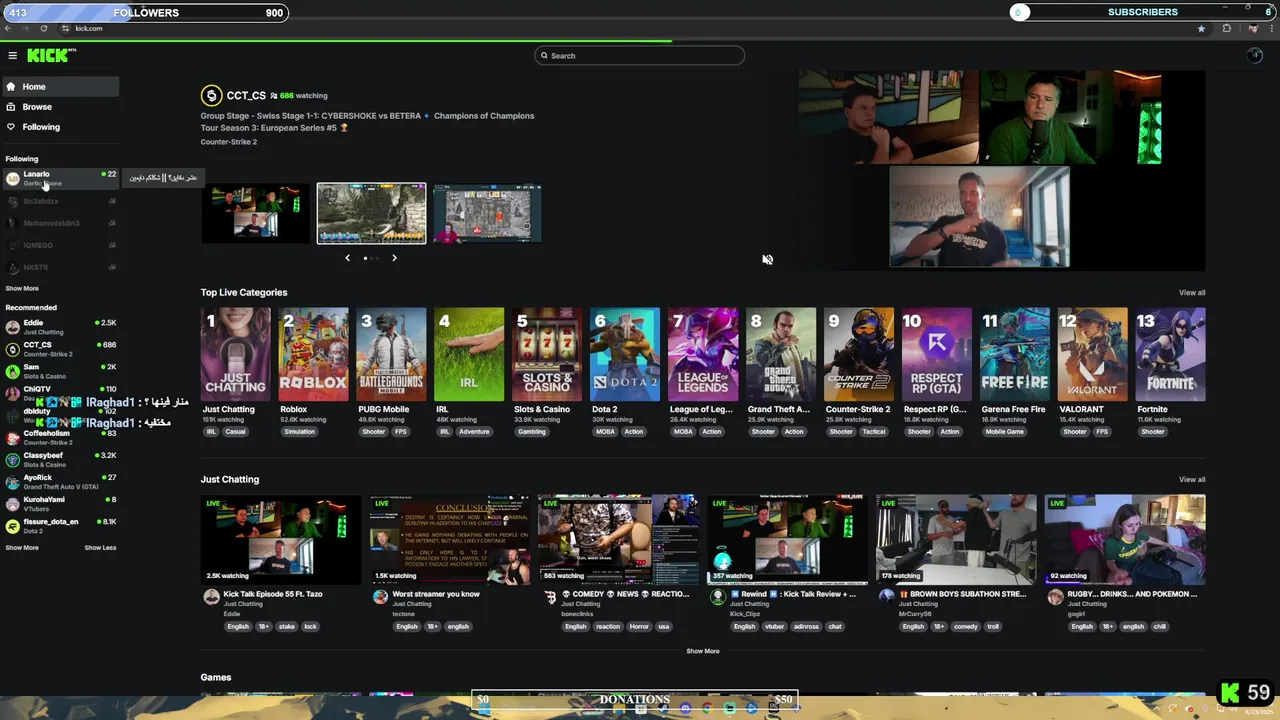Screen dimensions: 1280x720
Task: Open ChiQTV channel in Recommended list
Action: (x=61, y=393)
